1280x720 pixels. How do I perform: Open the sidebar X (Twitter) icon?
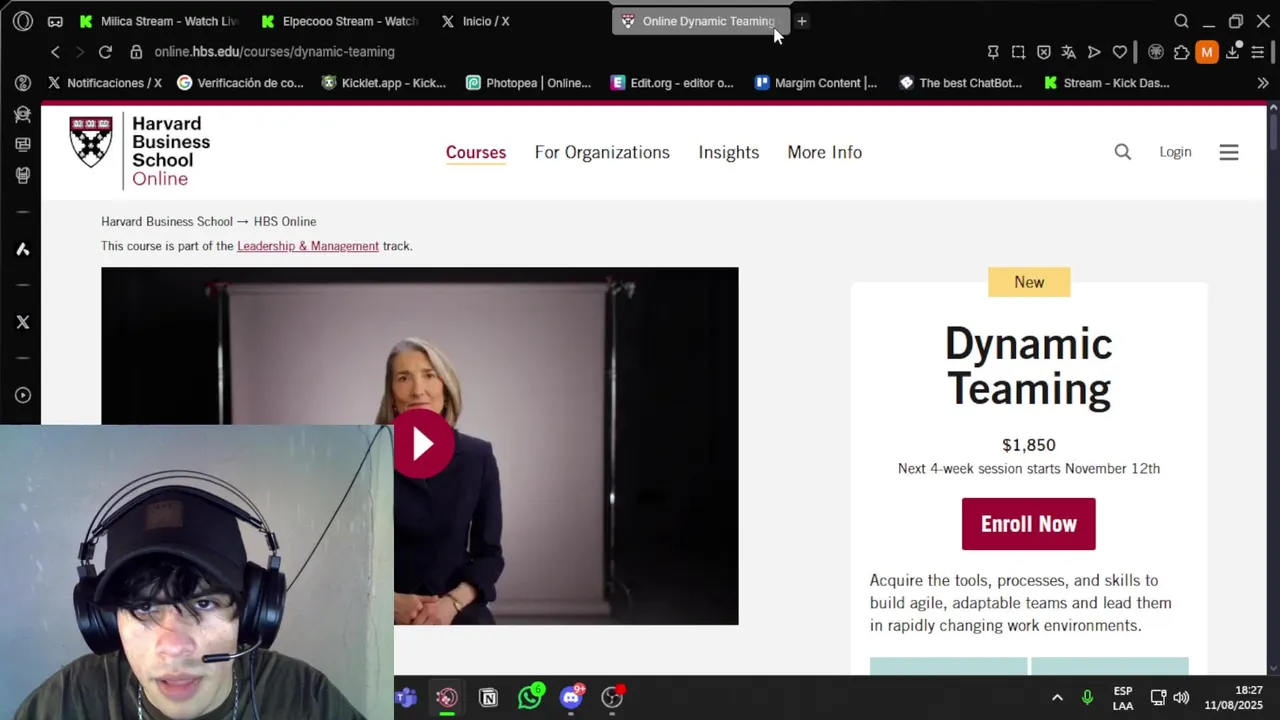point(23,322)
